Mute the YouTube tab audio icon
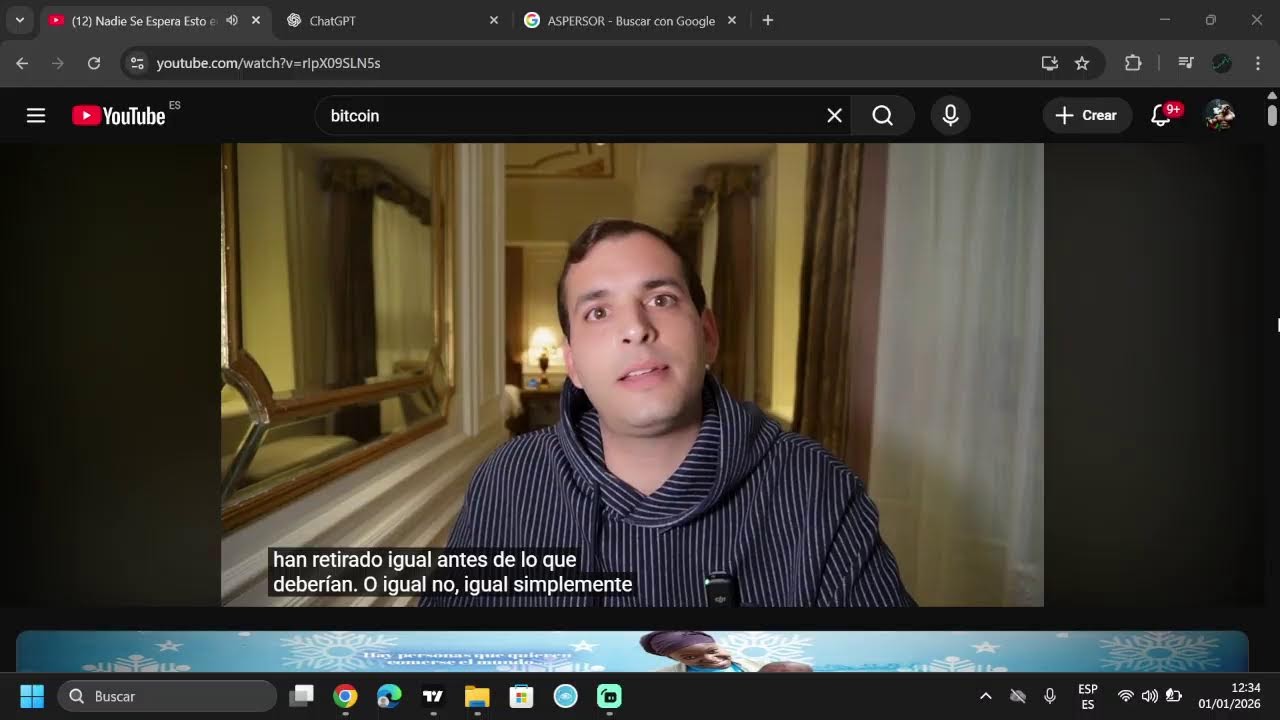The image size is (1280, 720). pyautogui.click(x=232, y=20)
